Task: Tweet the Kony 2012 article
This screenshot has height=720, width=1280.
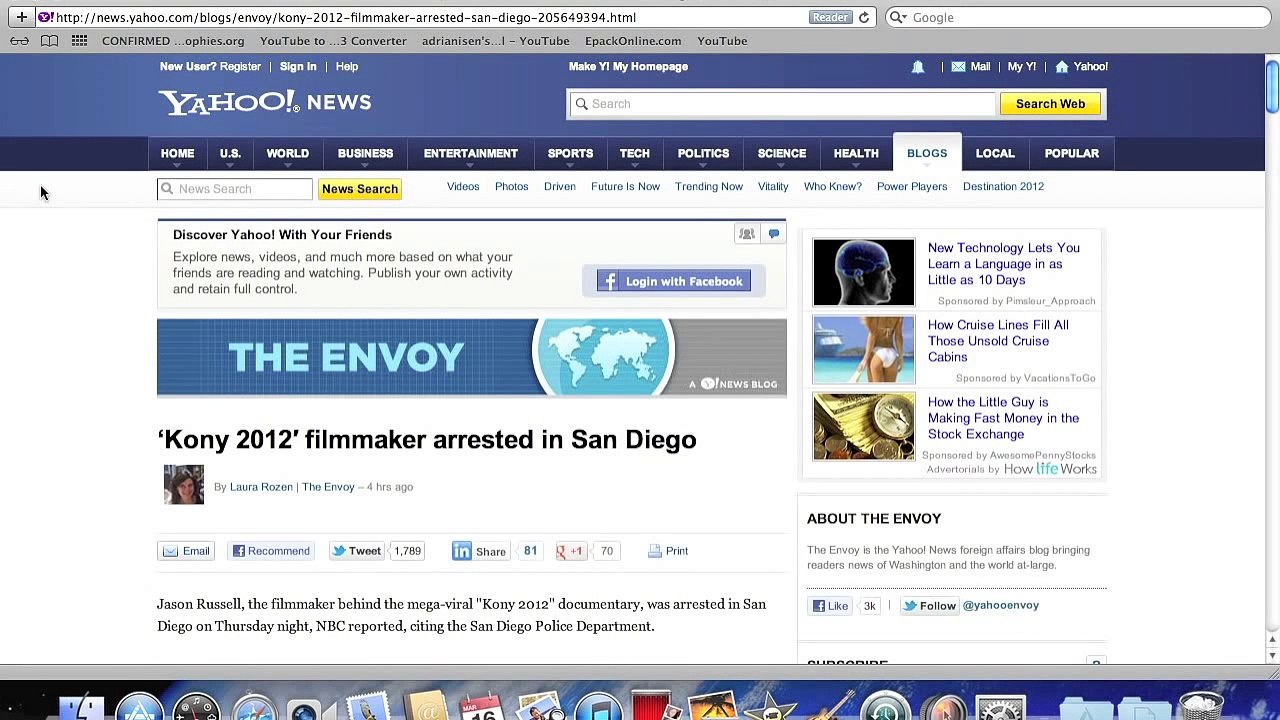Action: [x=356, y=551]
